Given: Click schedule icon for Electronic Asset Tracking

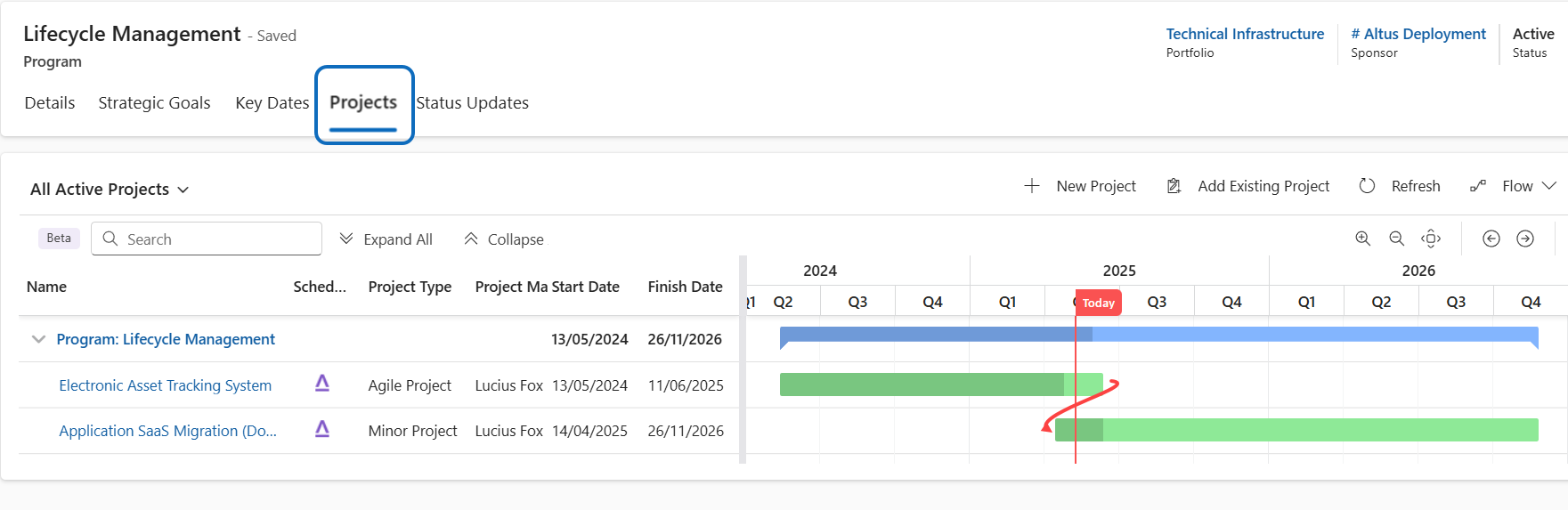Looking at the screenshot, I should pos(322,384).
